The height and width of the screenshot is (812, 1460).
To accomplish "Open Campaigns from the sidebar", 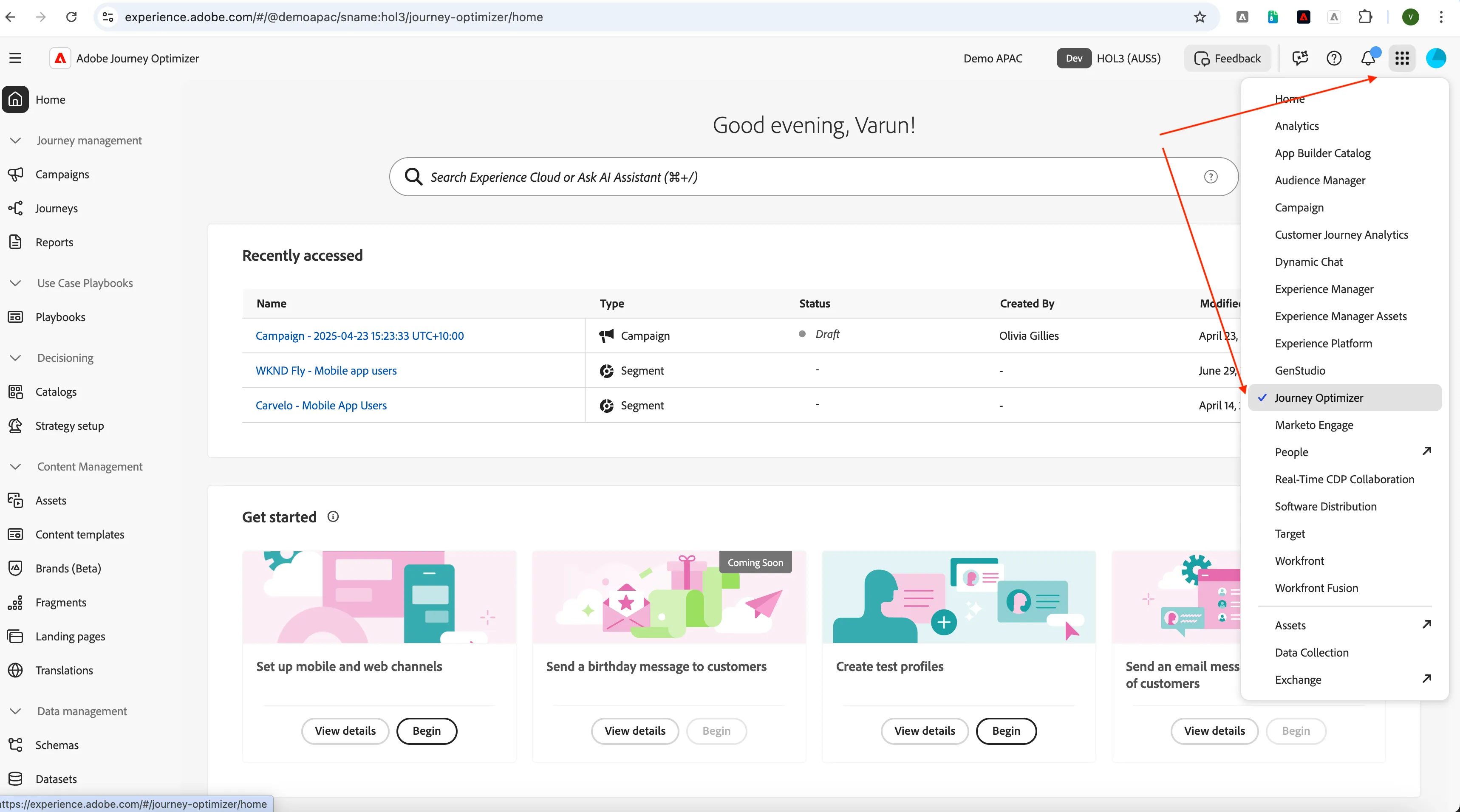I will tap(62, 175).
